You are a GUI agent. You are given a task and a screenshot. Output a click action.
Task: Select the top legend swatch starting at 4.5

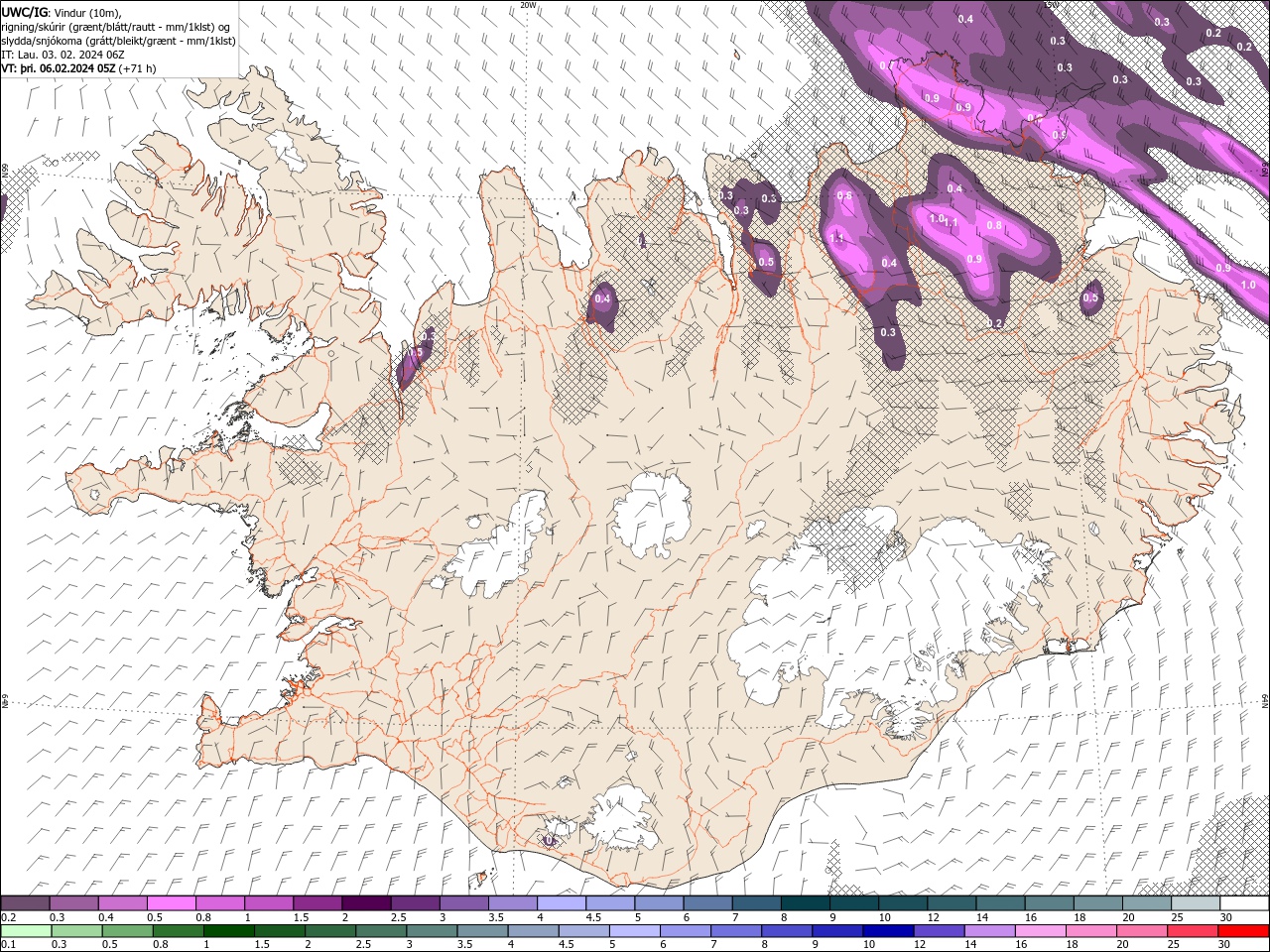click(x=609, y=903)
